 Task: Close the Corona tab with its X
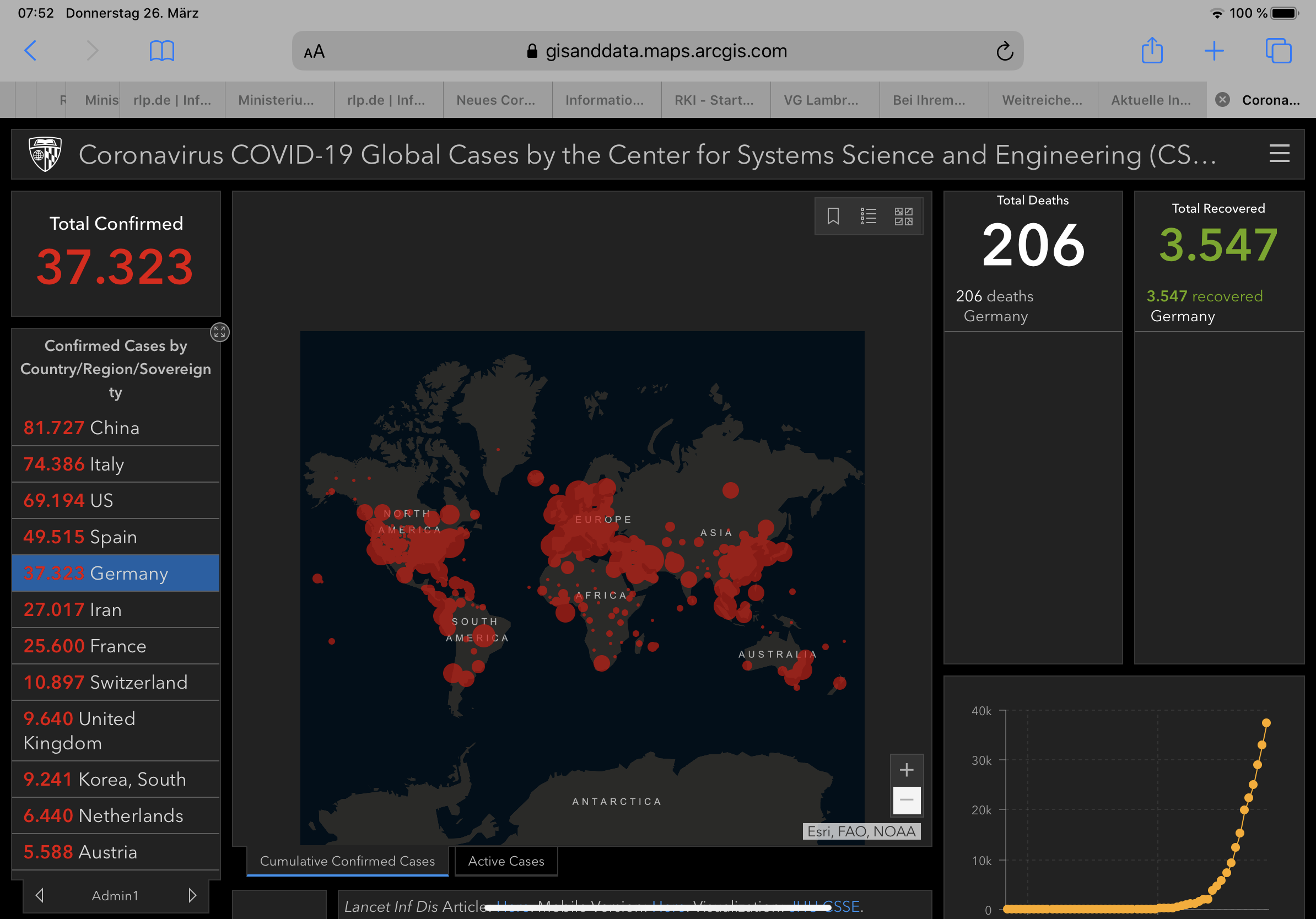(1222, 100)
